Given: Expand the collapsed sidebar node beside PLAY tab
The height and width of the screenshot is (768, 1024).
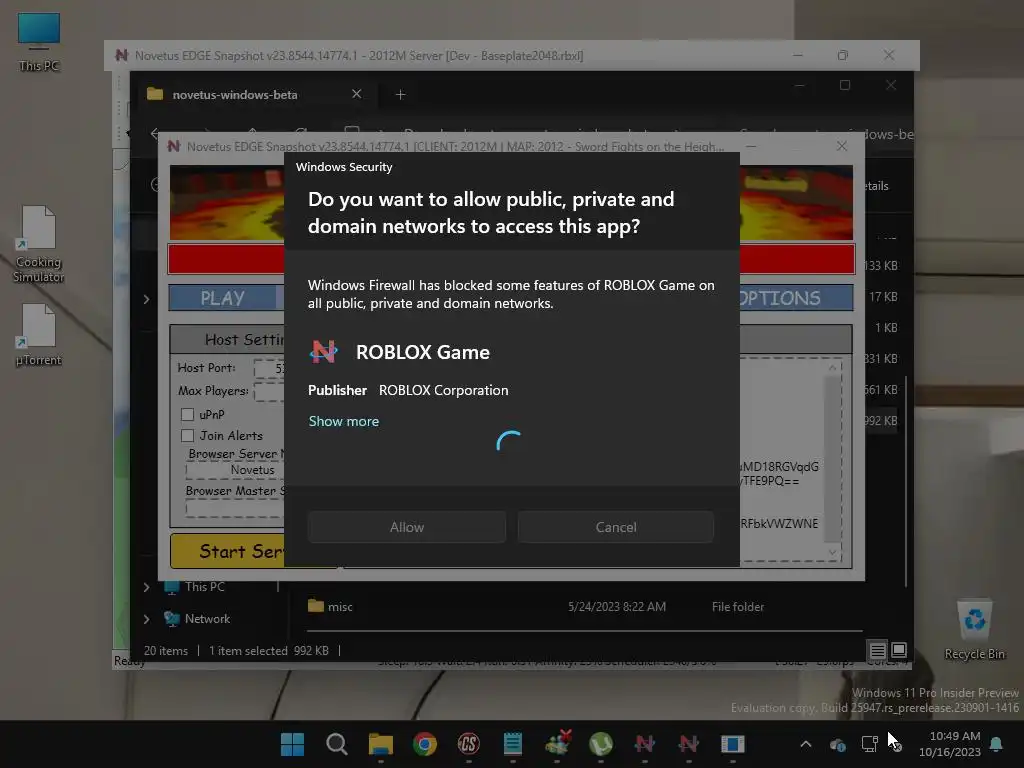Looking at the screenshot, I should 146,299.
